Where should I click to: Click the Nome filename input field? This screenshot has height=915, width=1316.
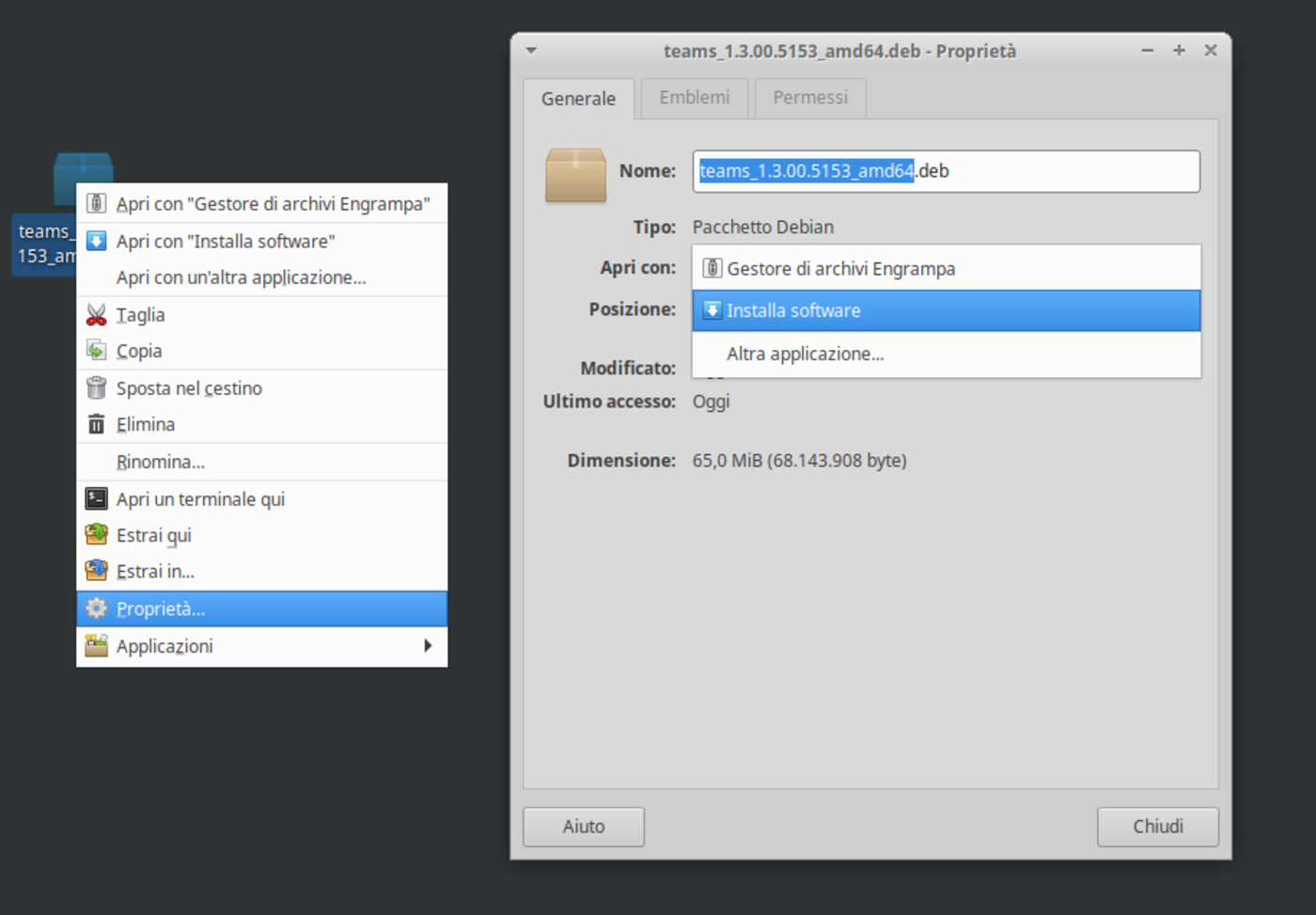click(947, 171)
